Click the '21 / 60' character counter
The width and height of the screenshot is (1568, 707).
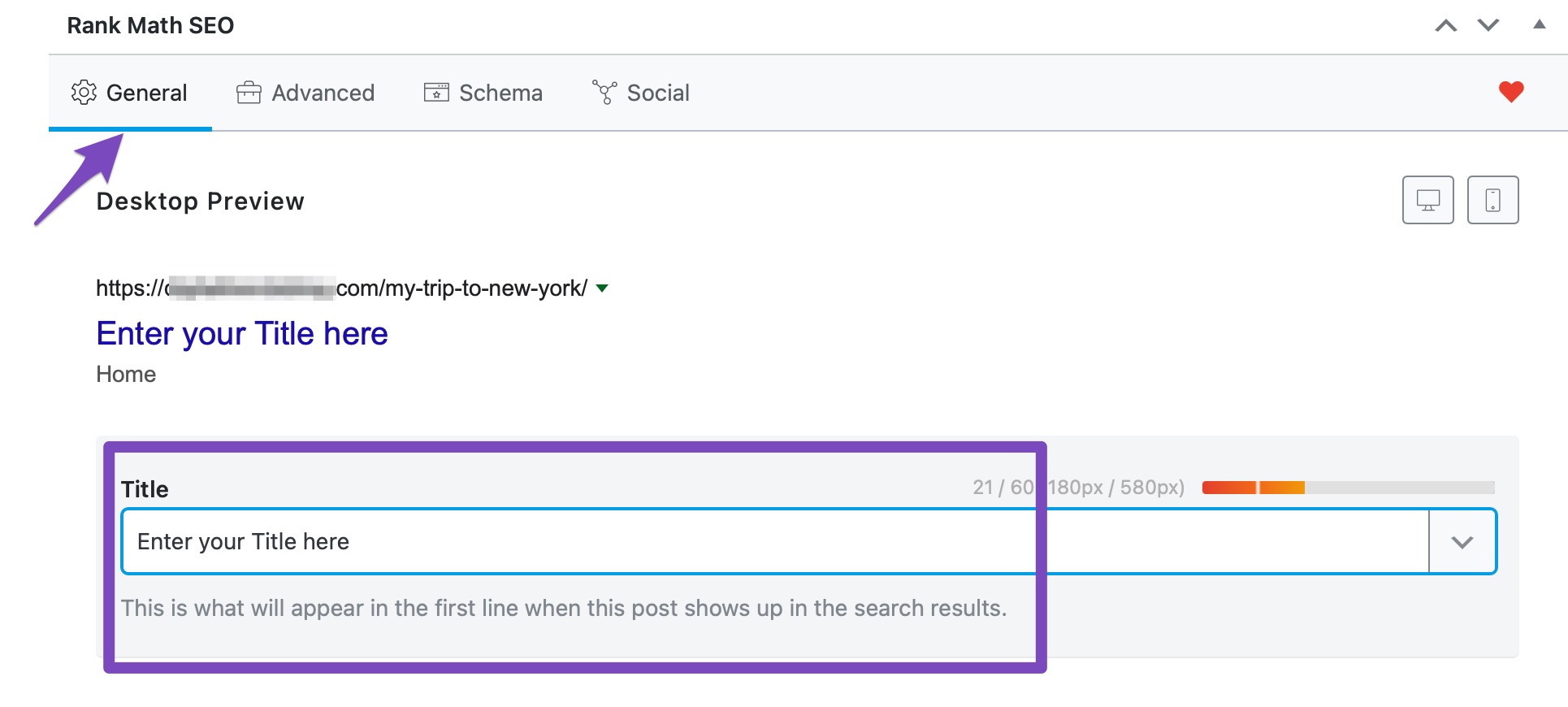[1003, 488]
